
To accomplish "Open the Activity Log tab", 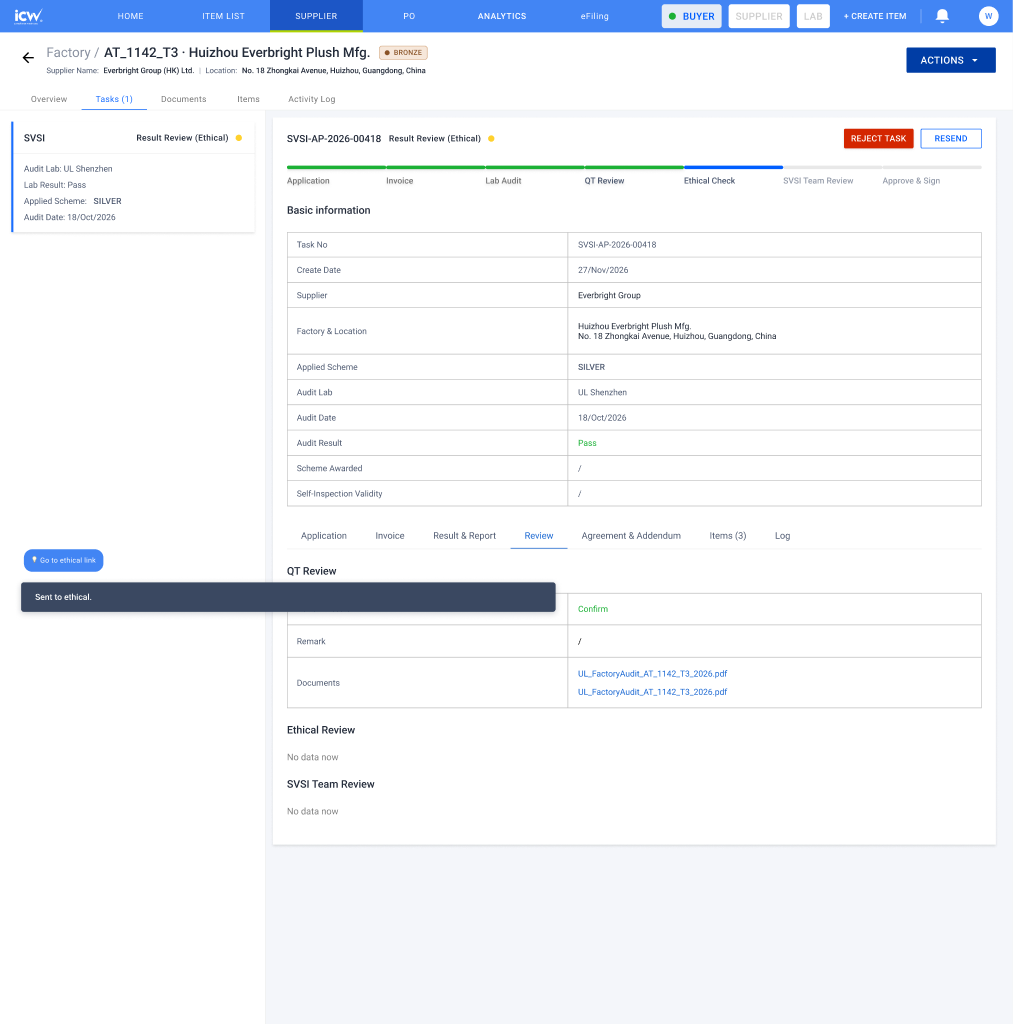I will (x=312, y=99).
